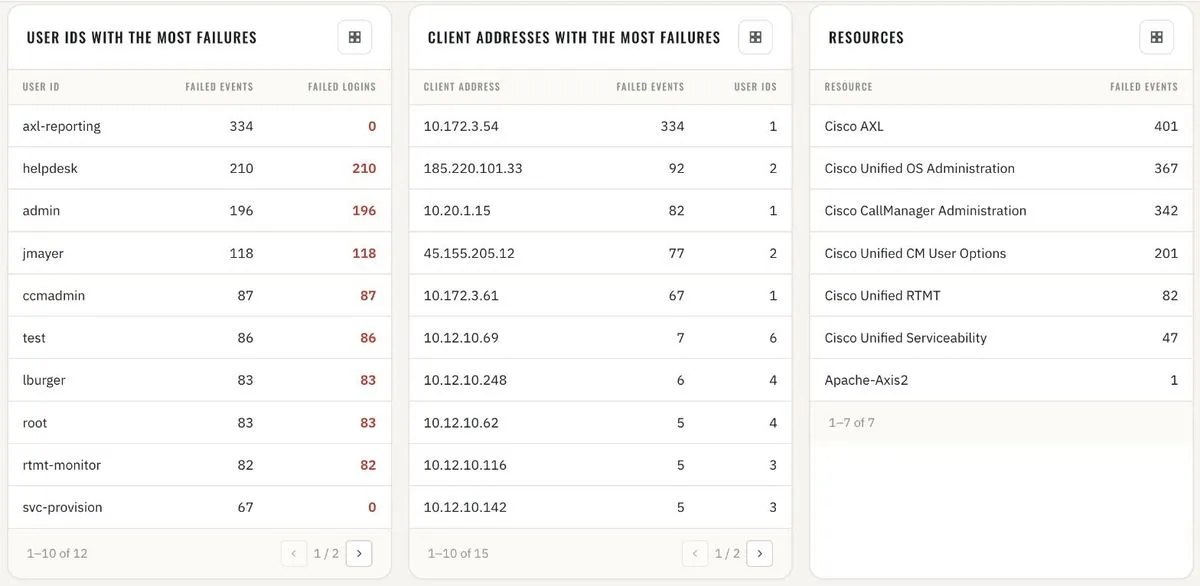Select Cisco Unified CM User Options resource

915,253
